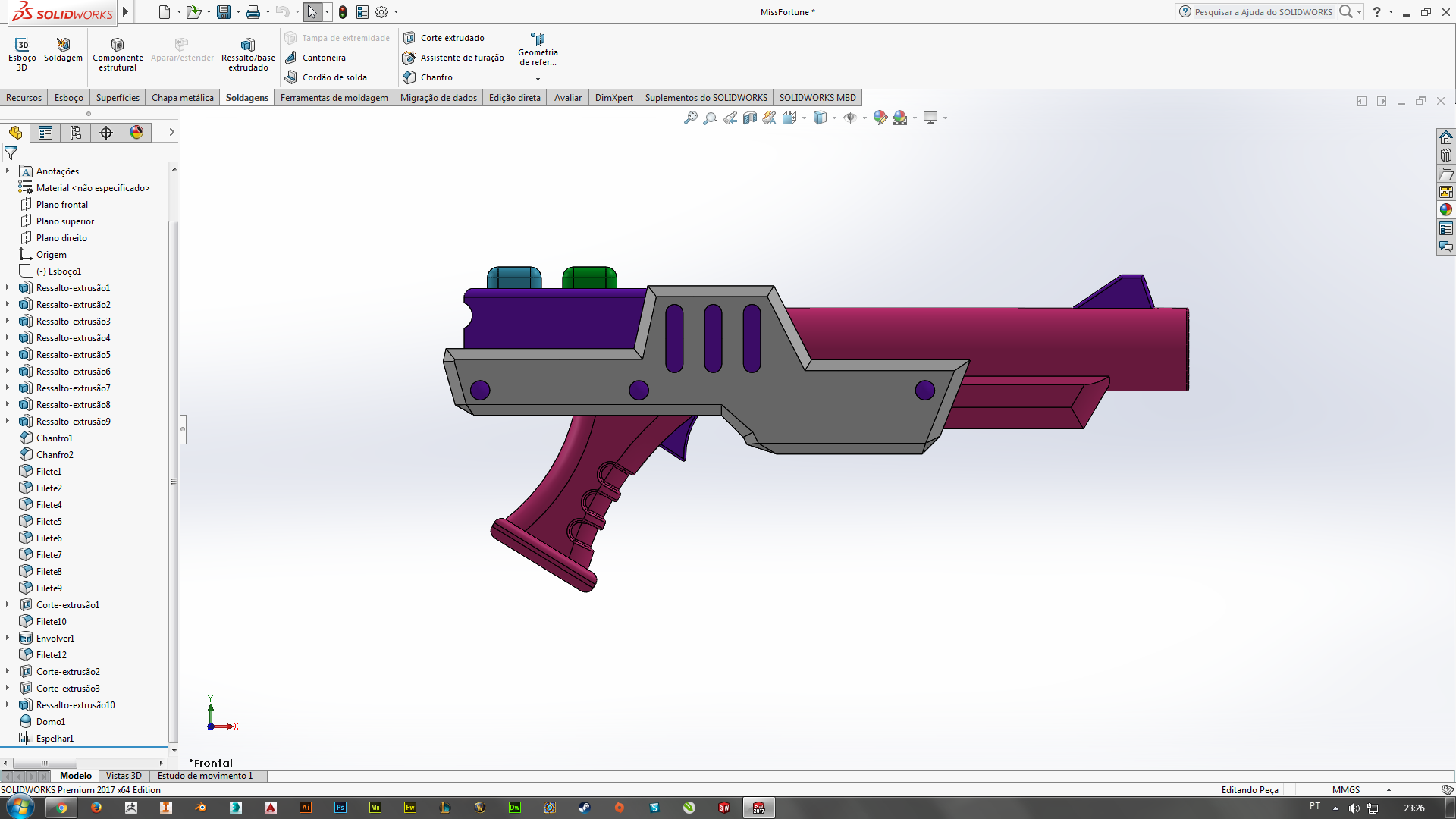Switch to Vistas 3D bottom tab

pyautogui.click(x=124, y=776)
